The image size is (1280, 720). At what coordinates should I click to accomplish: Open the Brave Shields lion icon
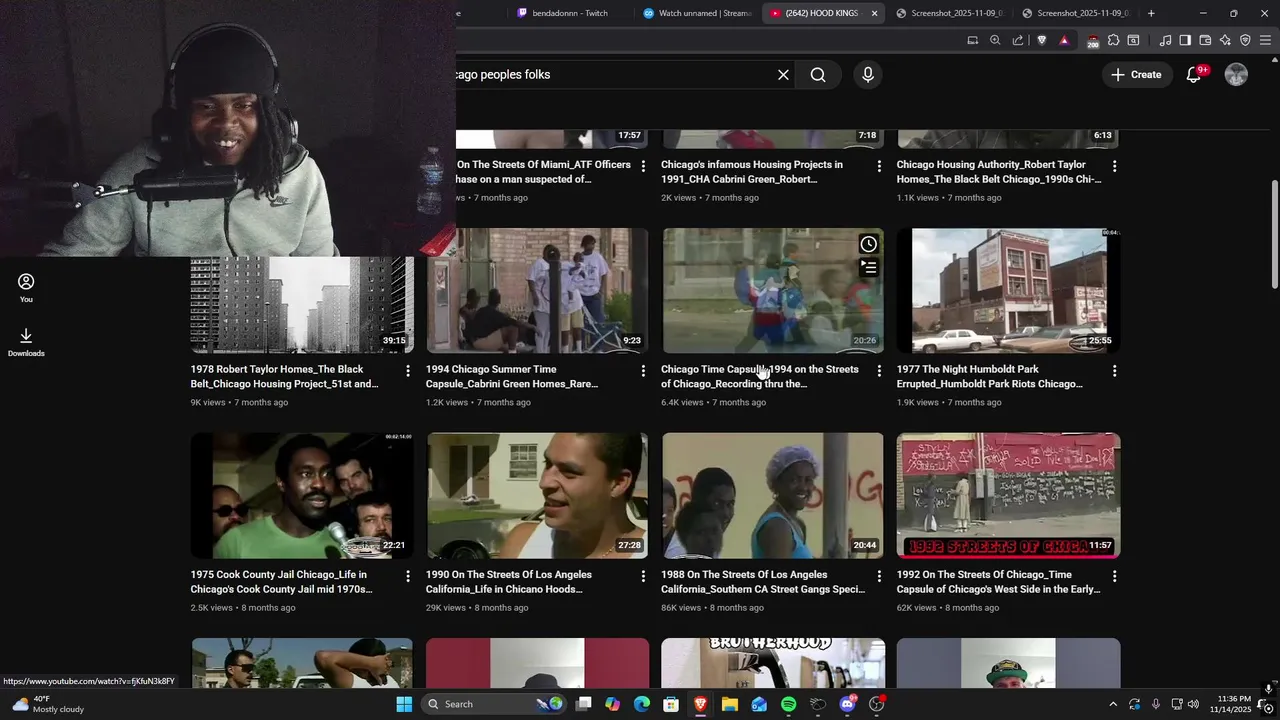(x=1042, y=40)
